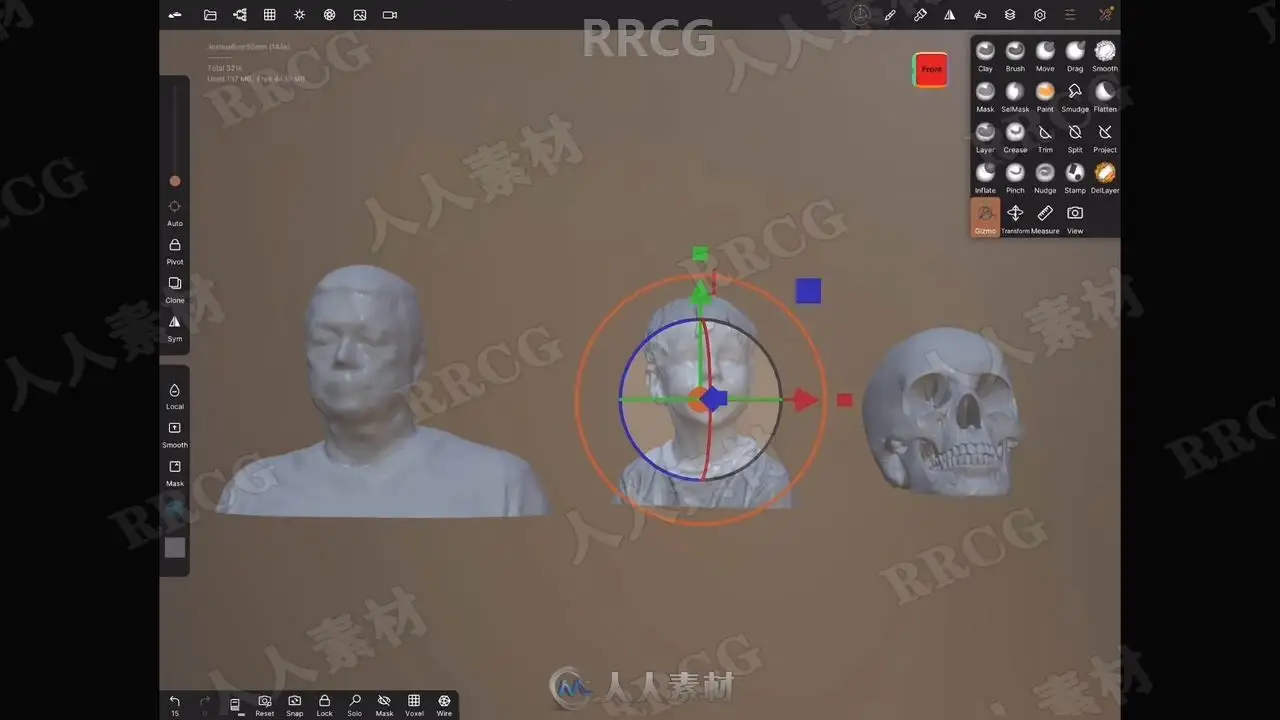Toggle the Pivot lock
This screenshot has width=1280, height=720.
tap(175, 251)
